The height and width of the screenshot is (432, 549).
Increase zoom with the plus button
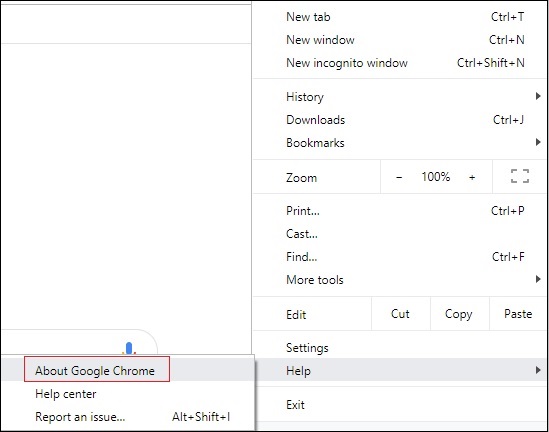click(x=472, y=177)
